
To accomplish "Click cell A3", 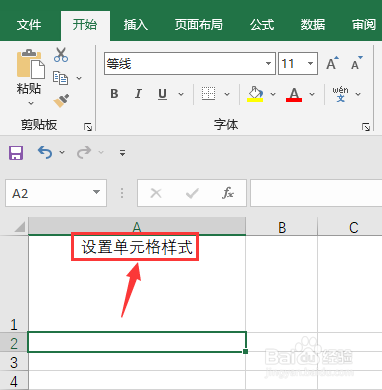I will 137,361.
